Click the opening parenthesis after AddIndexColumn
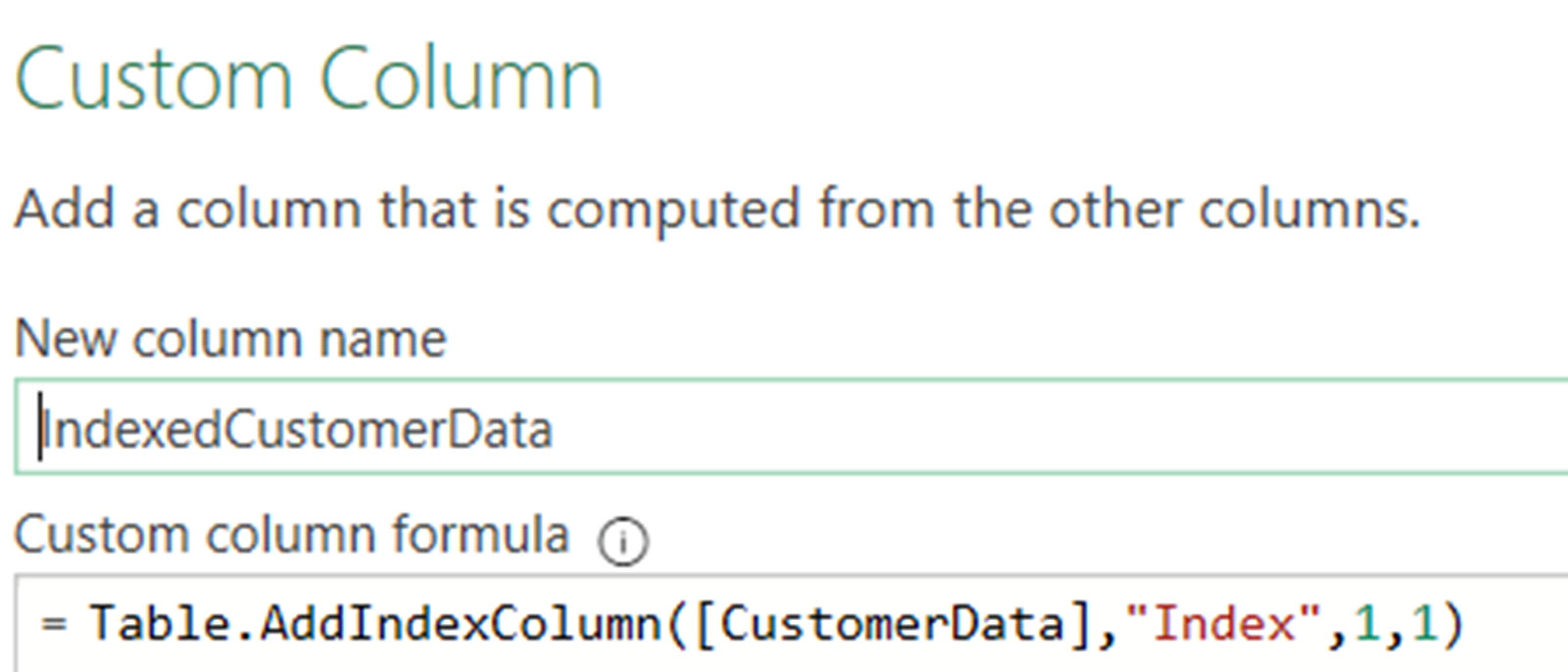Screen dimensions: 1568x672 (677, 625)
